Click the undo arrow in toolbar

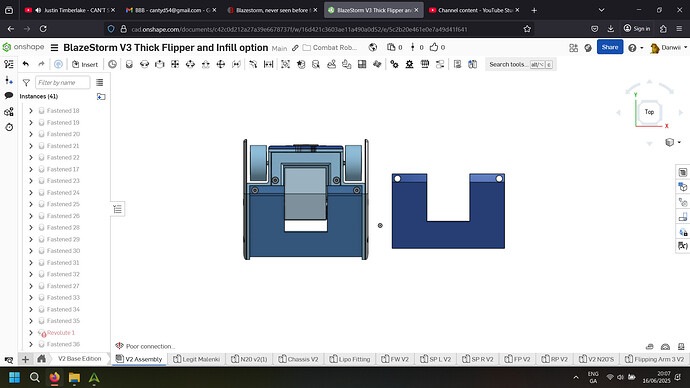coord(26,64)
